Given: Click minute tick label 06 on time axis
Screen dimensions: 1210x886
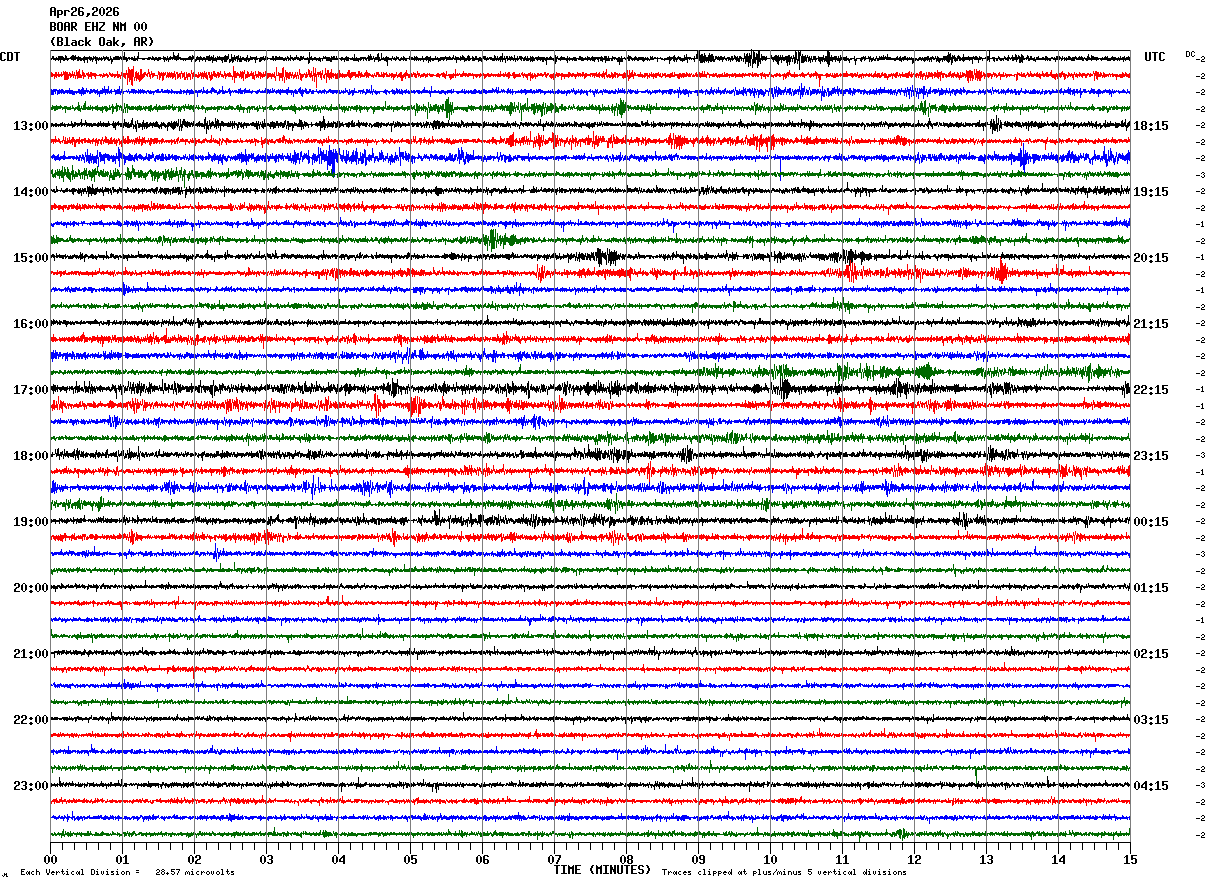Looking at the screenshot, I should (x=482, y=859).
